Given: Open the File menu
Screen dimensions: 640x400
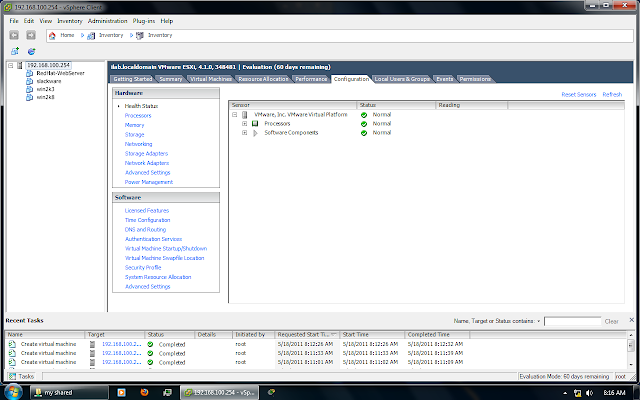Looking at the screenshot, I should click(14, 21).
